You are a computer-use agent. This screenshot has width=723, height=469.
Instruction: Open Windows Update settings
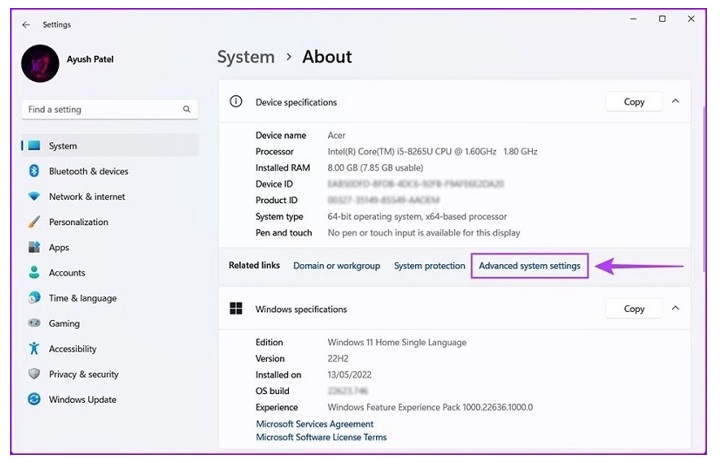(81, 400)
